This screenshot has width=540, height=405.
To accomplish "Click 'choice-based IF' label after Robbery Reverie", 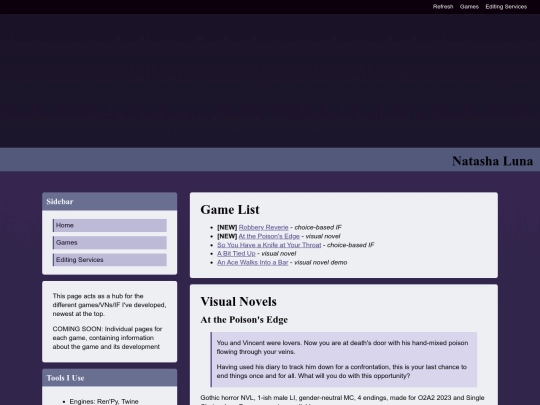I will pyautogui.click(x=318, y=227).
